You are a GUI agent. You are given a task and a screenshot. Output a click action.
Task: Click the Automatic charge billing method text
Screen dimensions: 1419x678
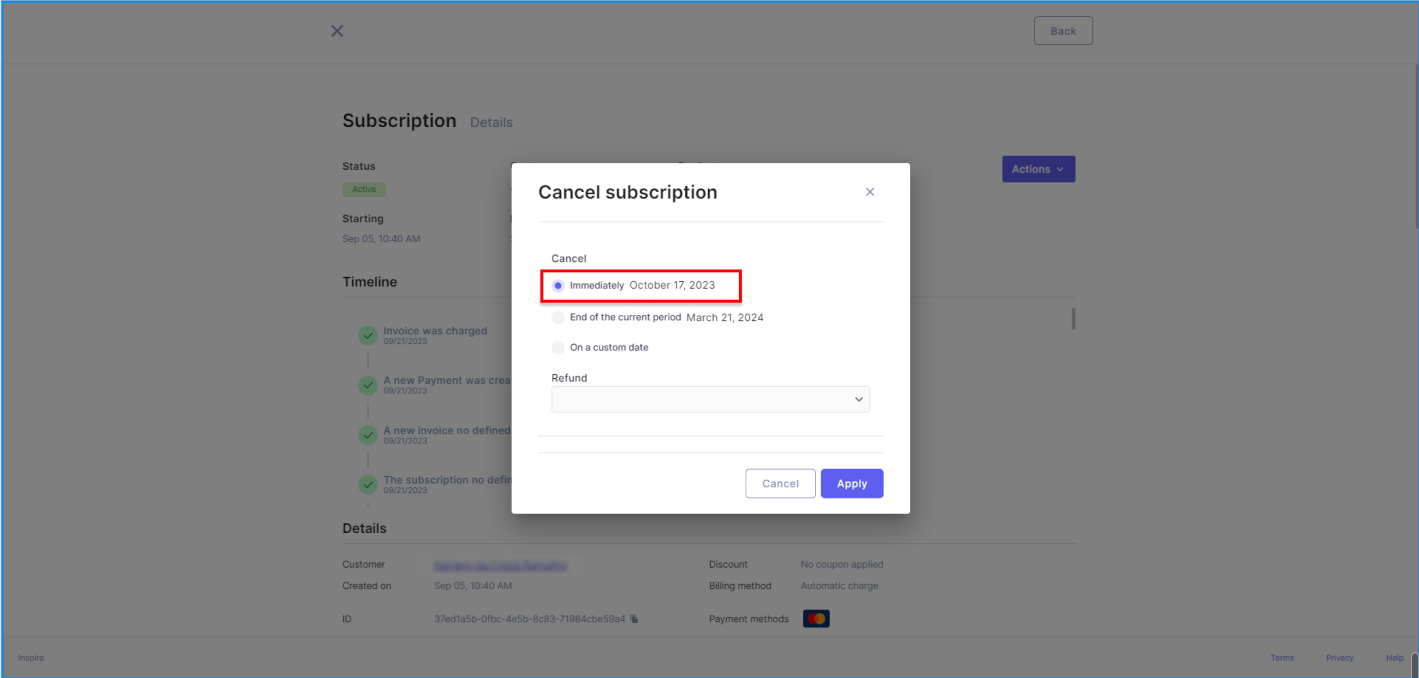click(840, 586)
